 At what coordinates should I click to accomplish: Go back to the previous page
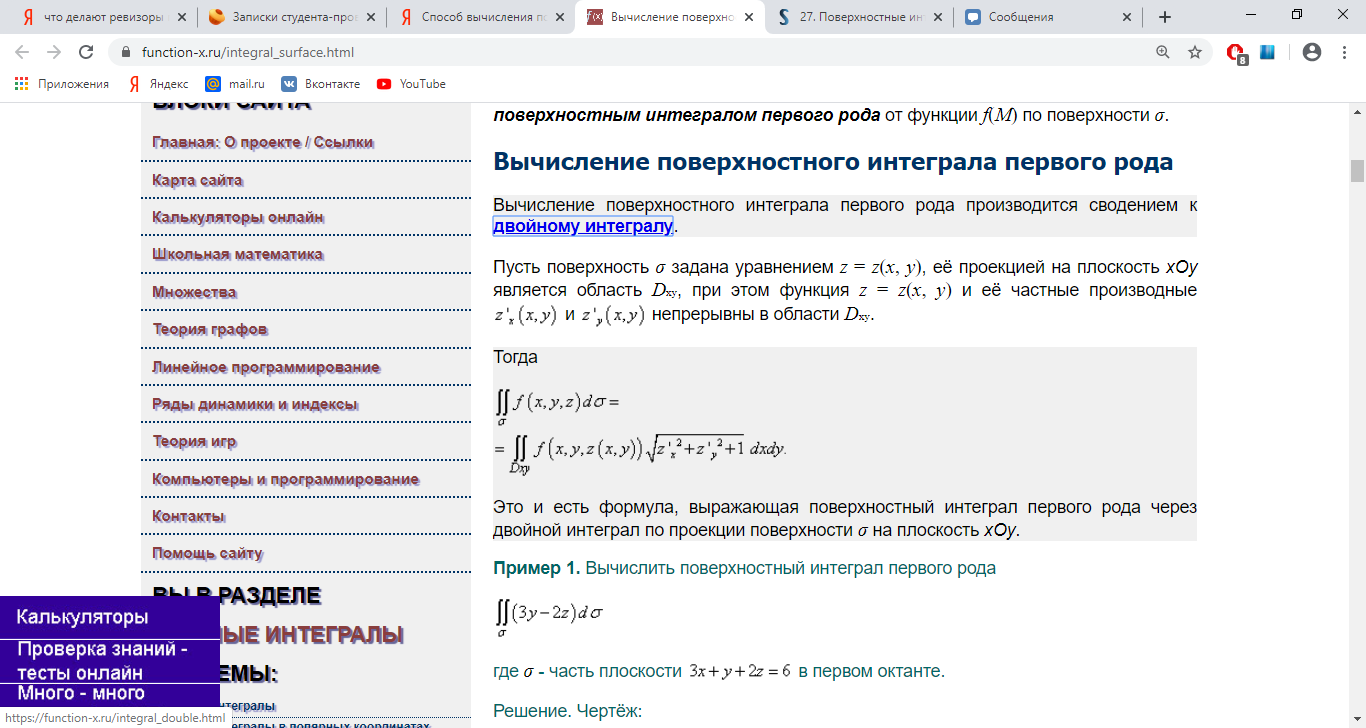[x=22, y=52]
